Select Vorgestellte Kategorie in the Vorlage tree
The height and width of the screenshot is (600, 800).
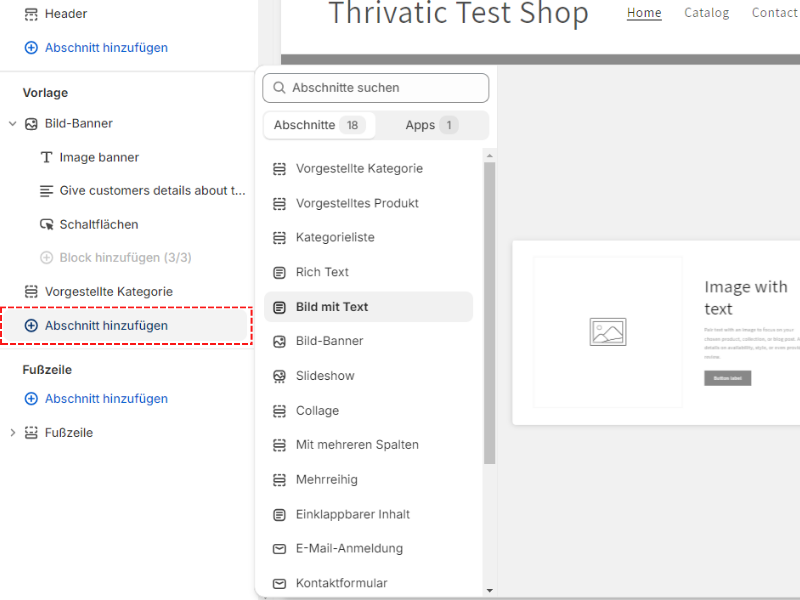pos(108,292)
